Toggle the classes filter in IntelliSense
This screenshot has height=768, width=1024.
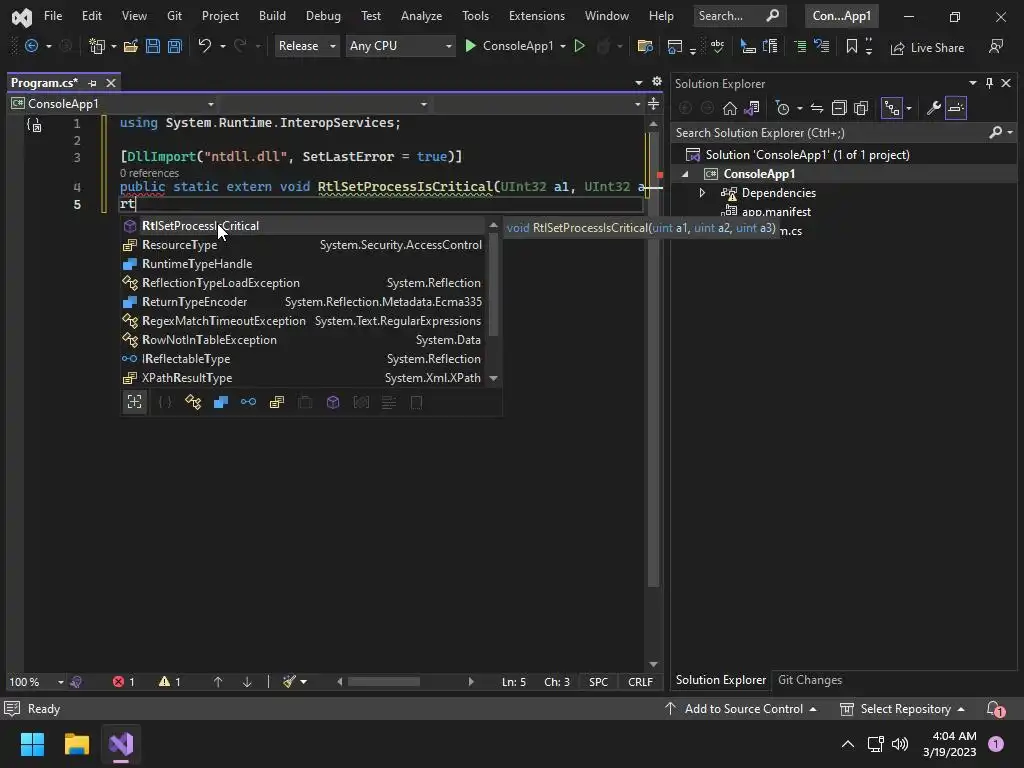point(193,402)
